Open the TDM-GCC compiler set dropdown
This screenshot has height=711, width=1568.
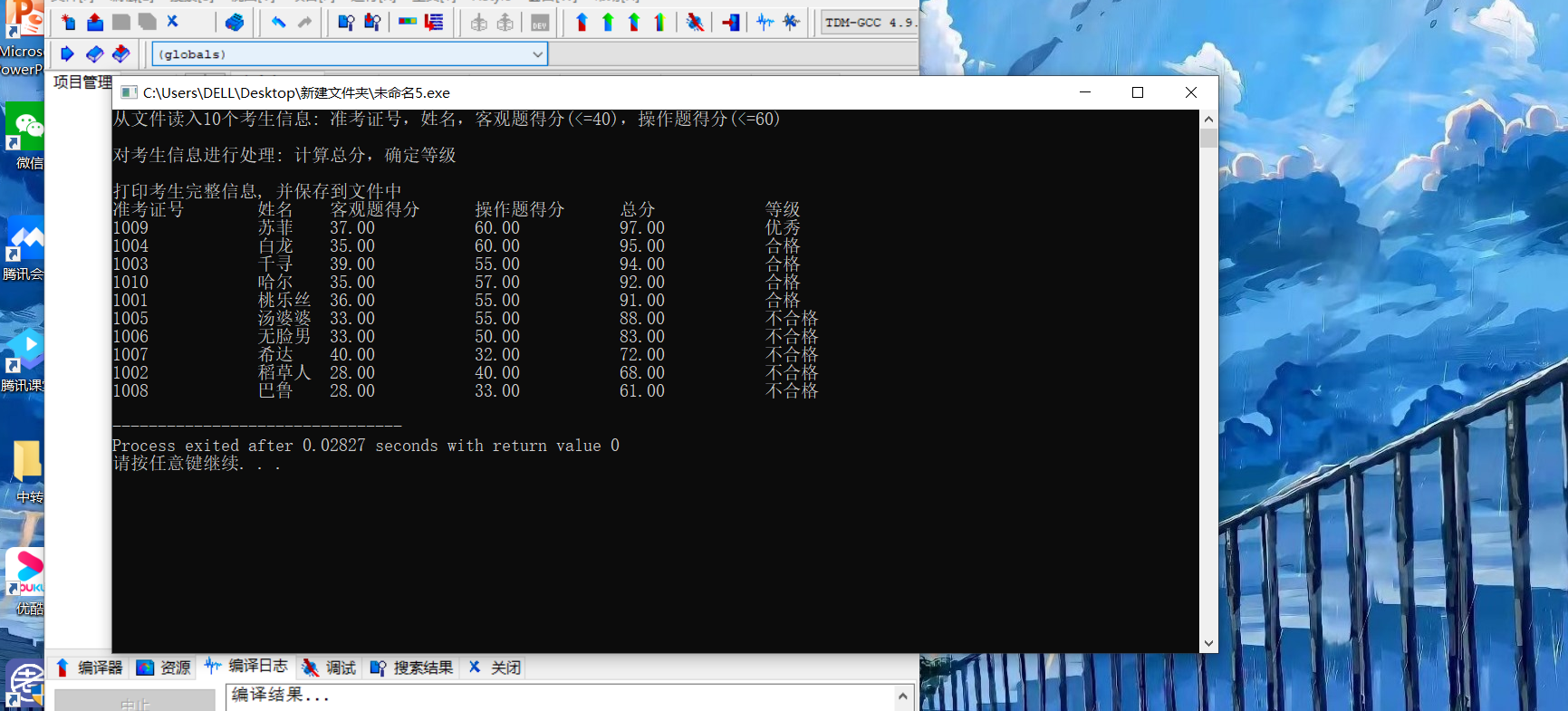point(869,23)
